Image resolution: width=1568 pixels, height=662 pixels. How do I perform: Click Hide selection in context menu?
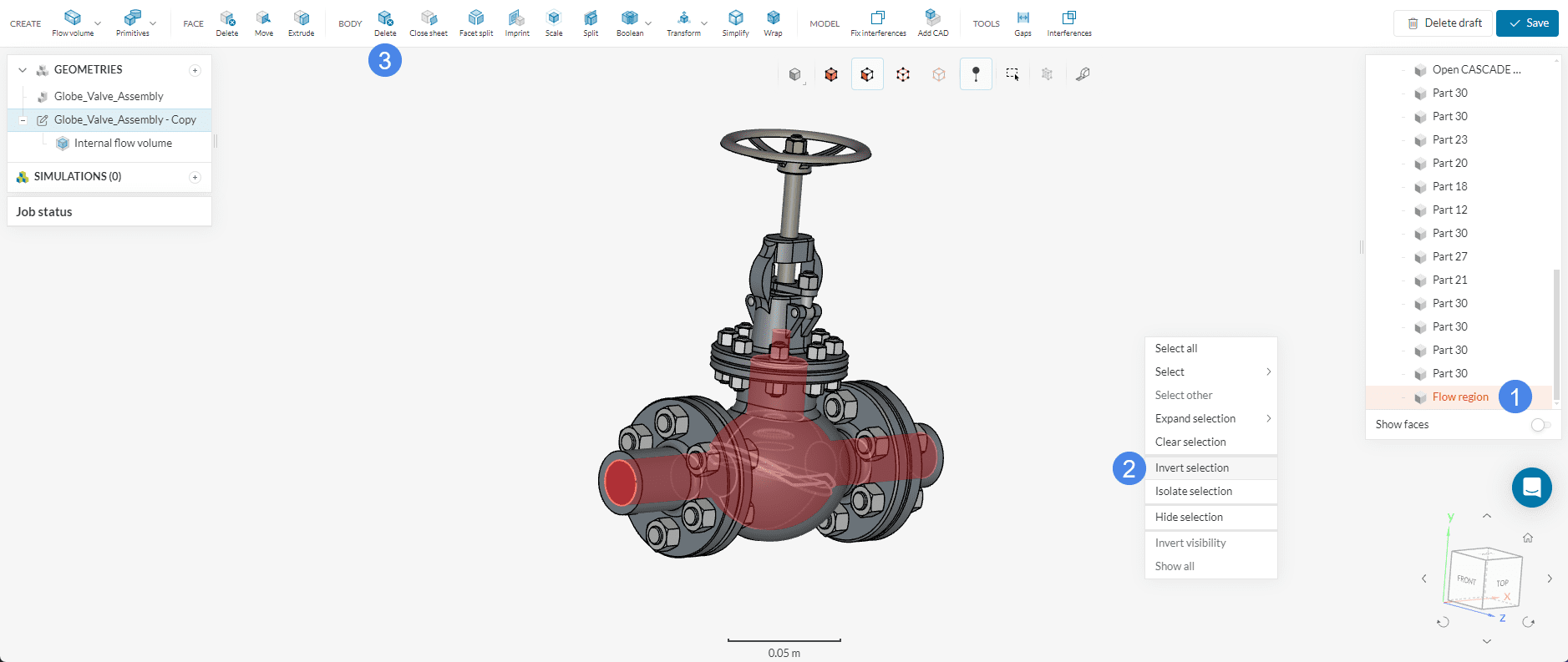[1189, 518]
